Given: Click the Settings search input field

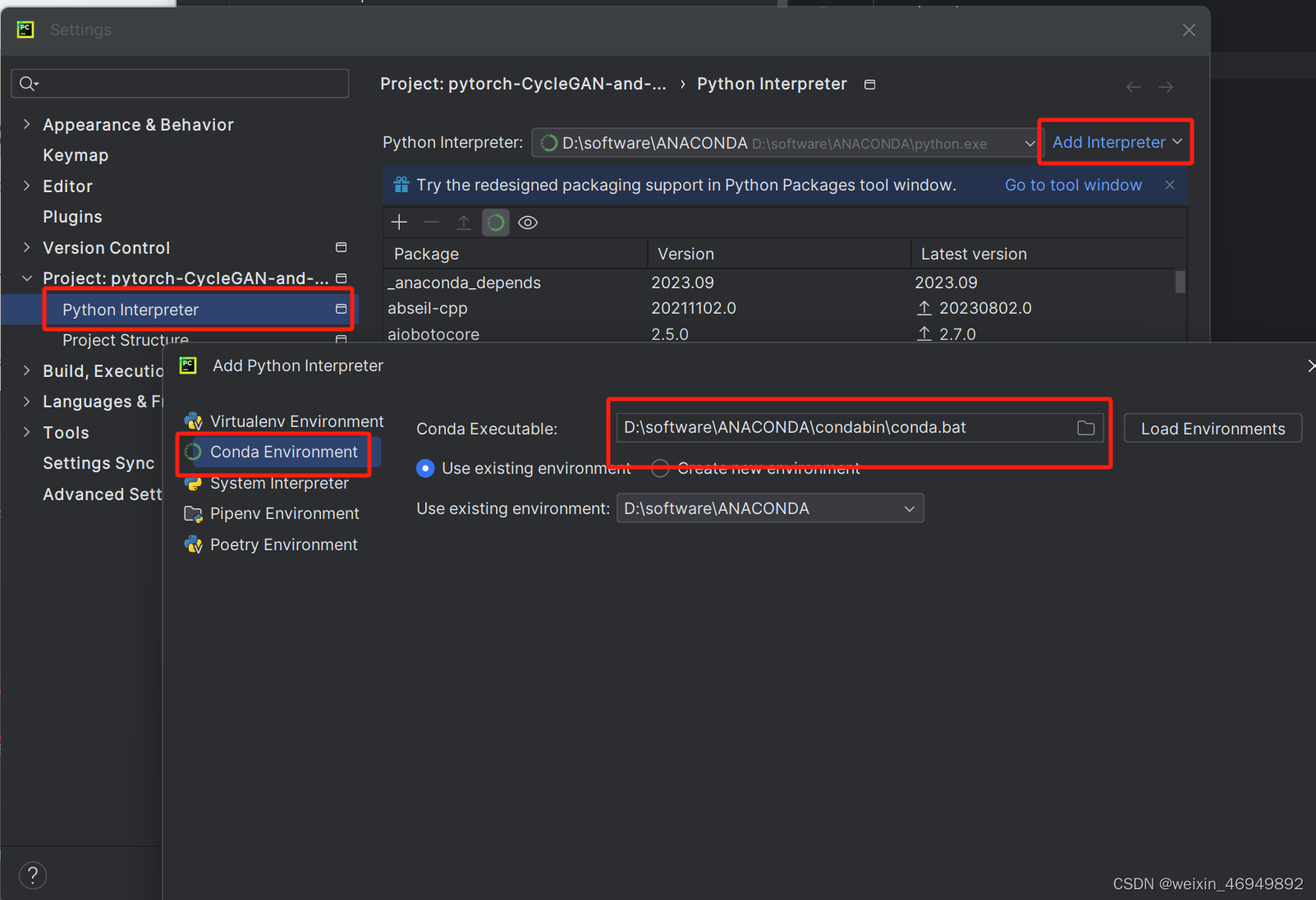Looking at the screenshot, I should pos(180,83).
